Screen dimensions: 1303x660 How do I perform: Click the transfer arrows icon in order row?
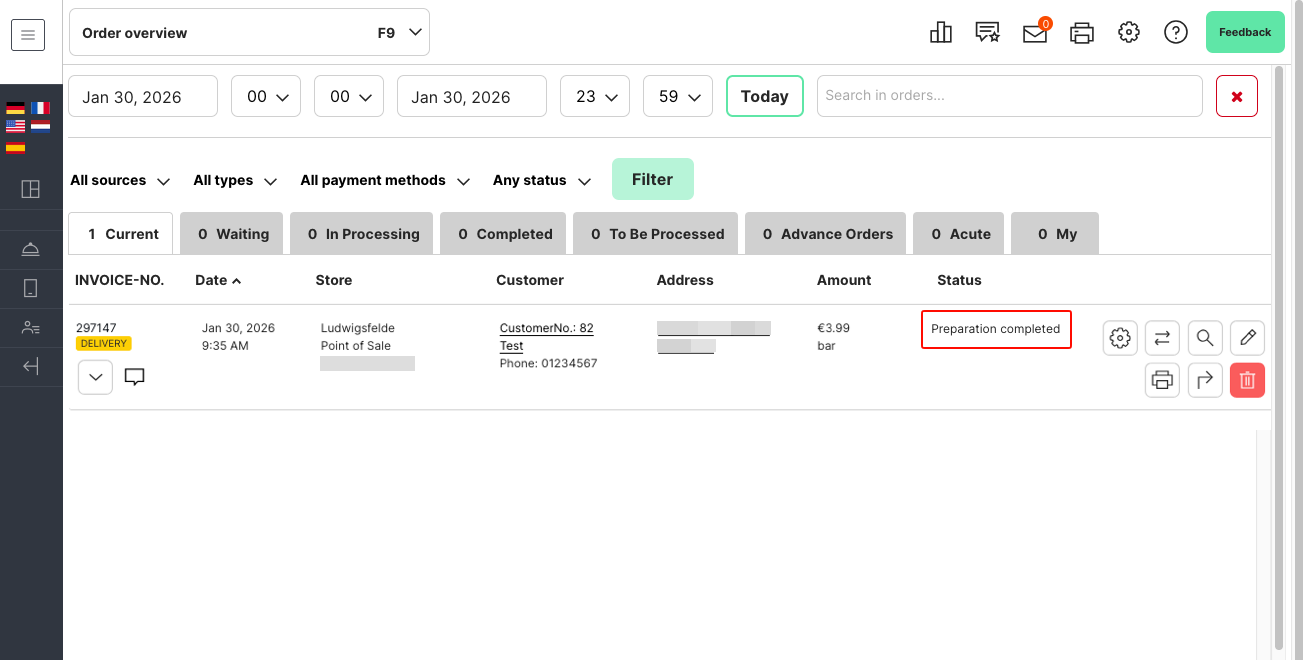tap(1162, 338)
